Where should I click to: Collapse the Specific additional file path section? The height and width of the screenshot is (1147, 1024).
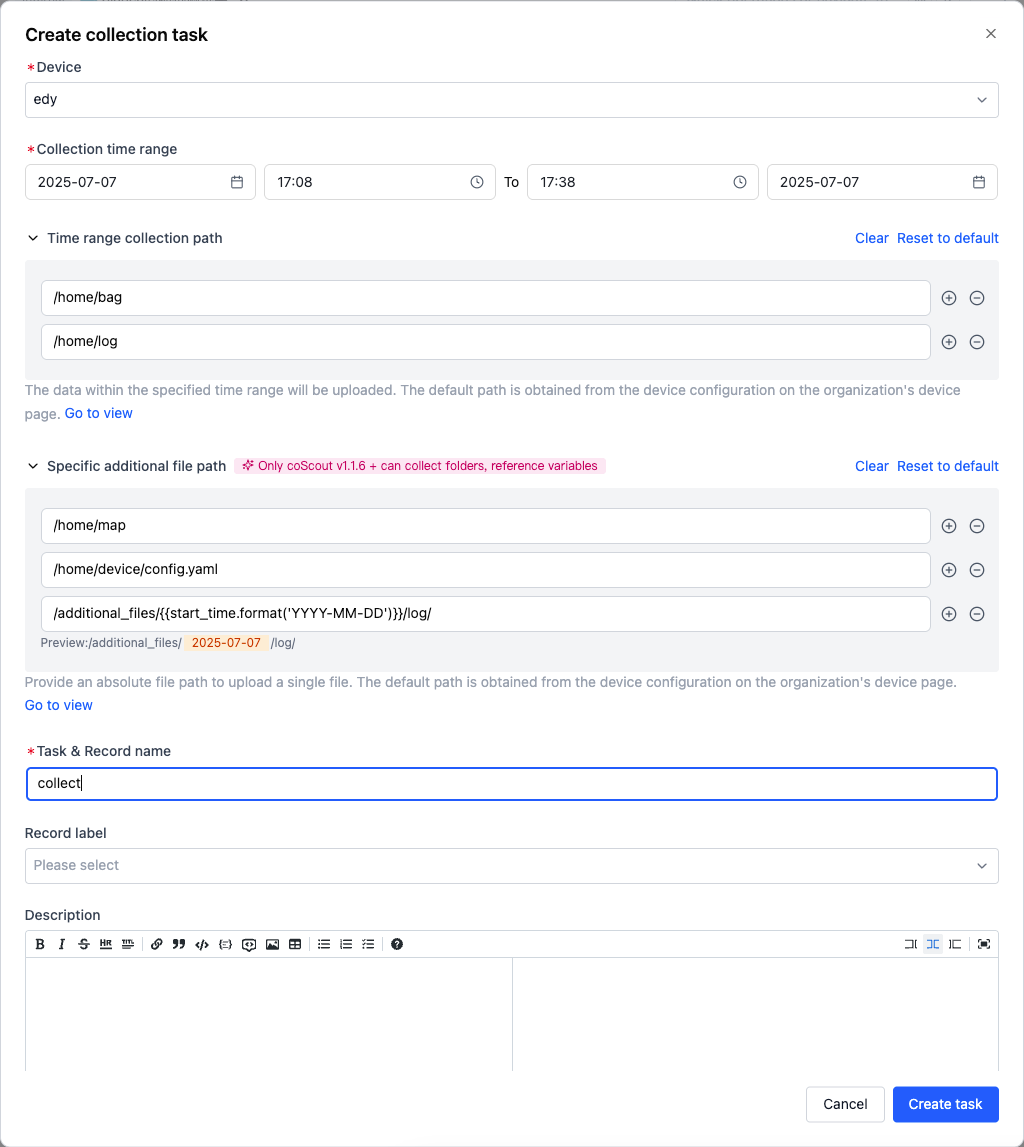point(33,467)
